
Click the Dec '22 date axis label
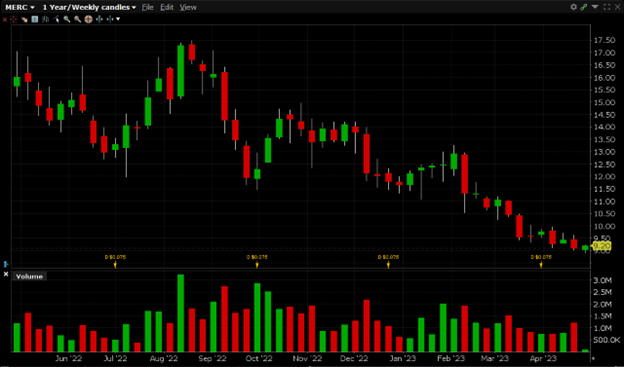[x=354, y=358]
